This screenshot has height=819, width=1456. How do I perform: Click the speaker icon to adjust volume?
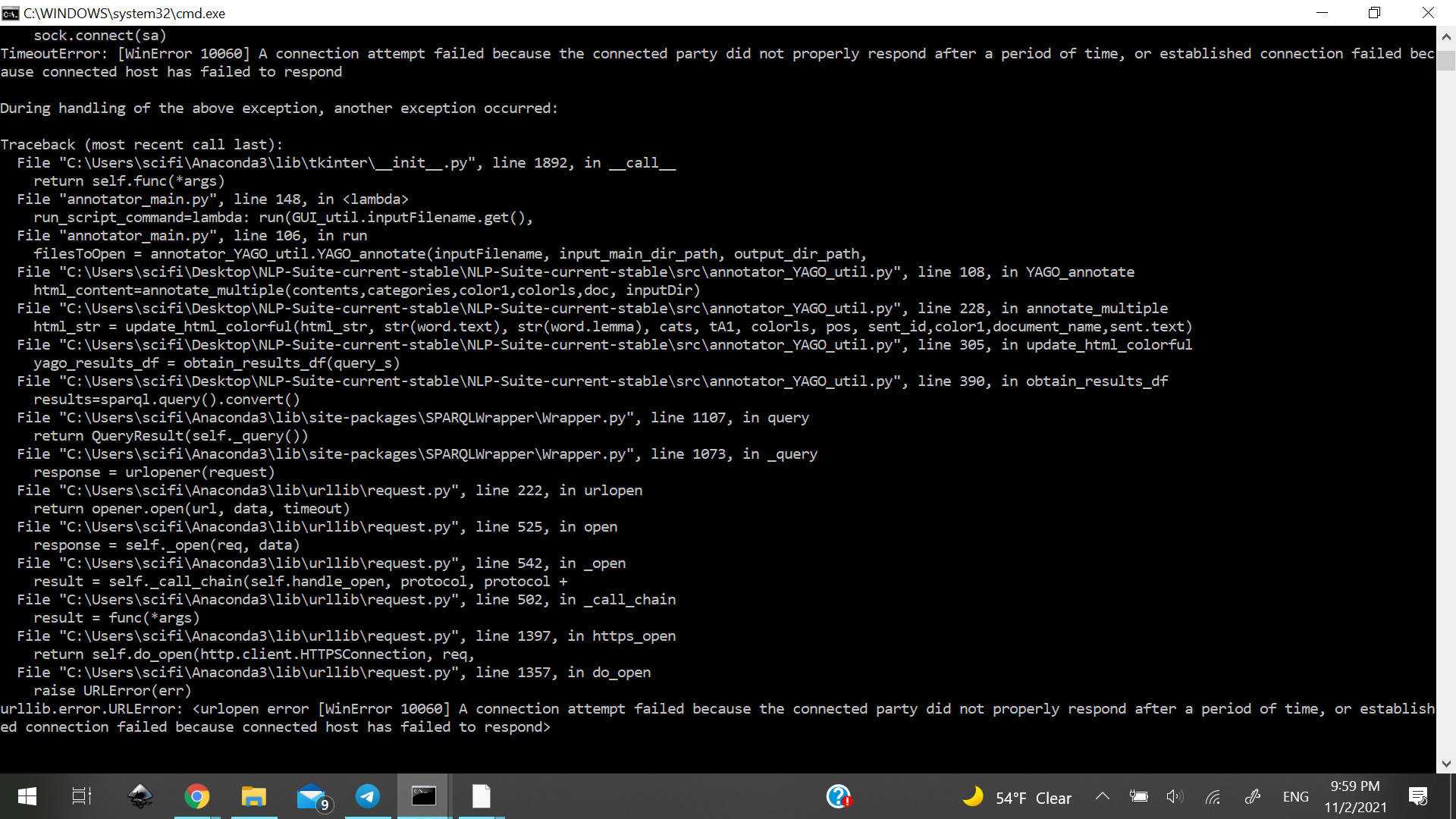(x=1176, y=796)
